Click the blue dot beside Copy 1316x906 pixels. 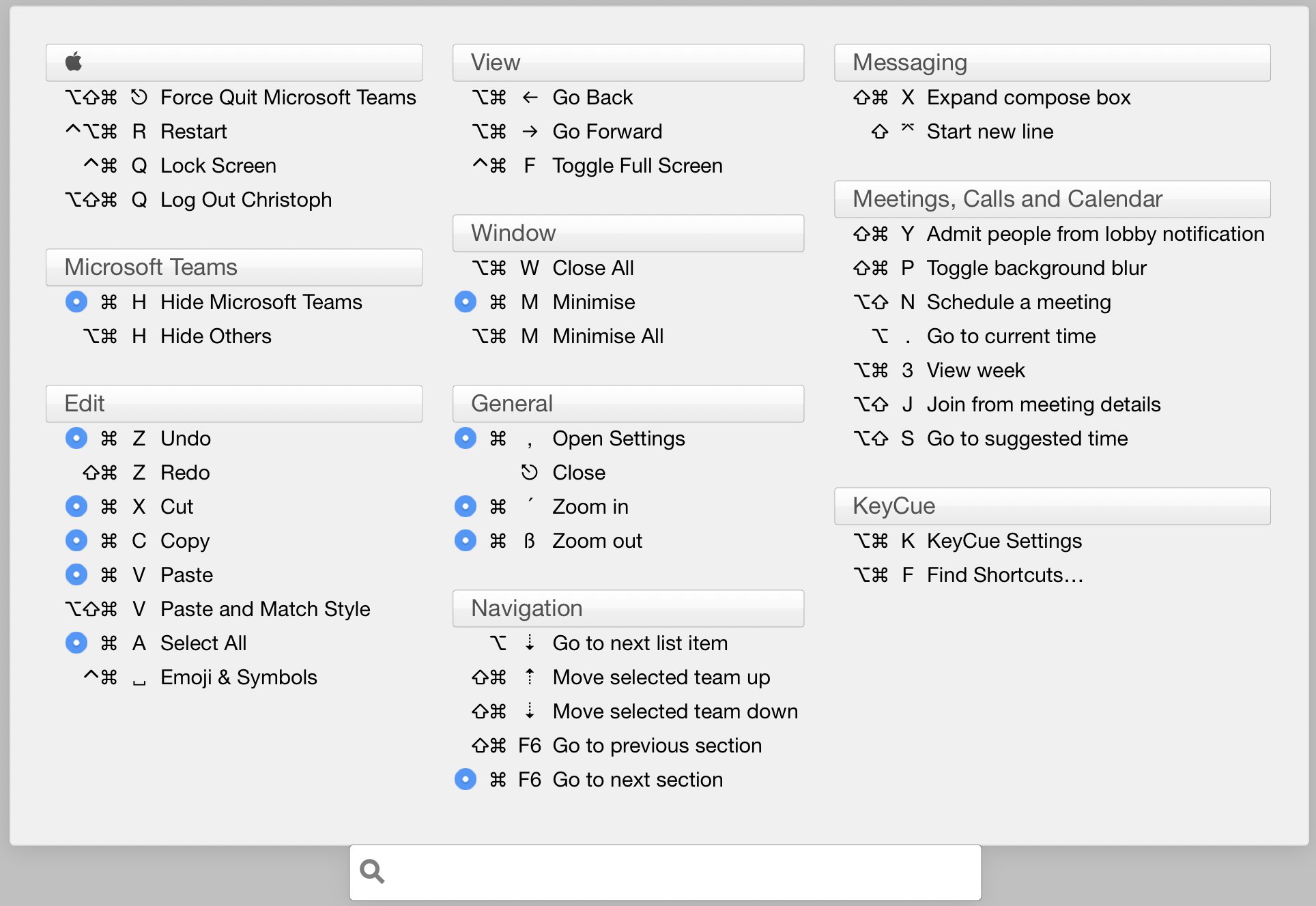76,540
